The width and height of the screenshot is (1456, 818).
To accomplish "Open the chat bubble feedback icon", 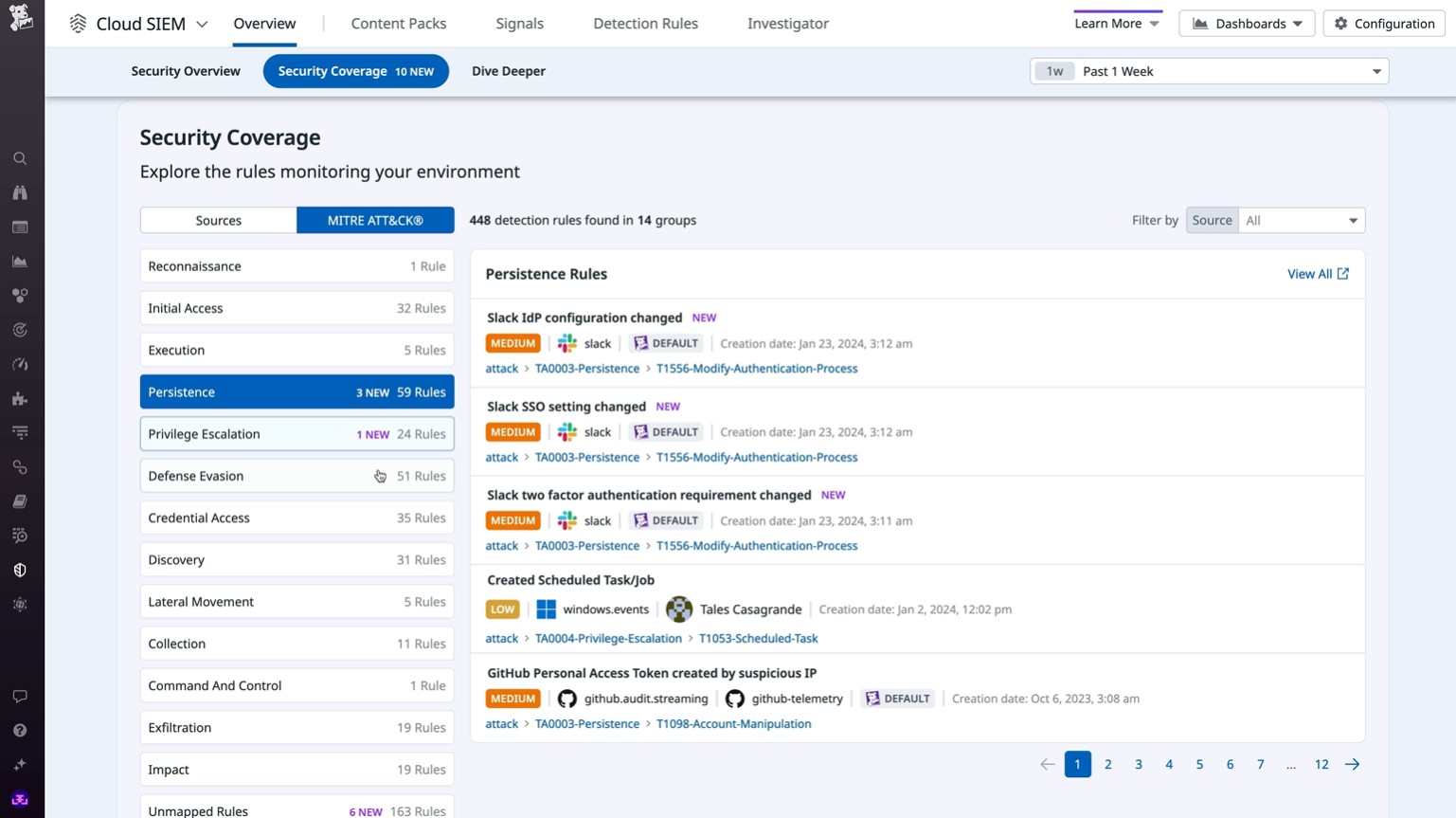I will coord(19,696).
